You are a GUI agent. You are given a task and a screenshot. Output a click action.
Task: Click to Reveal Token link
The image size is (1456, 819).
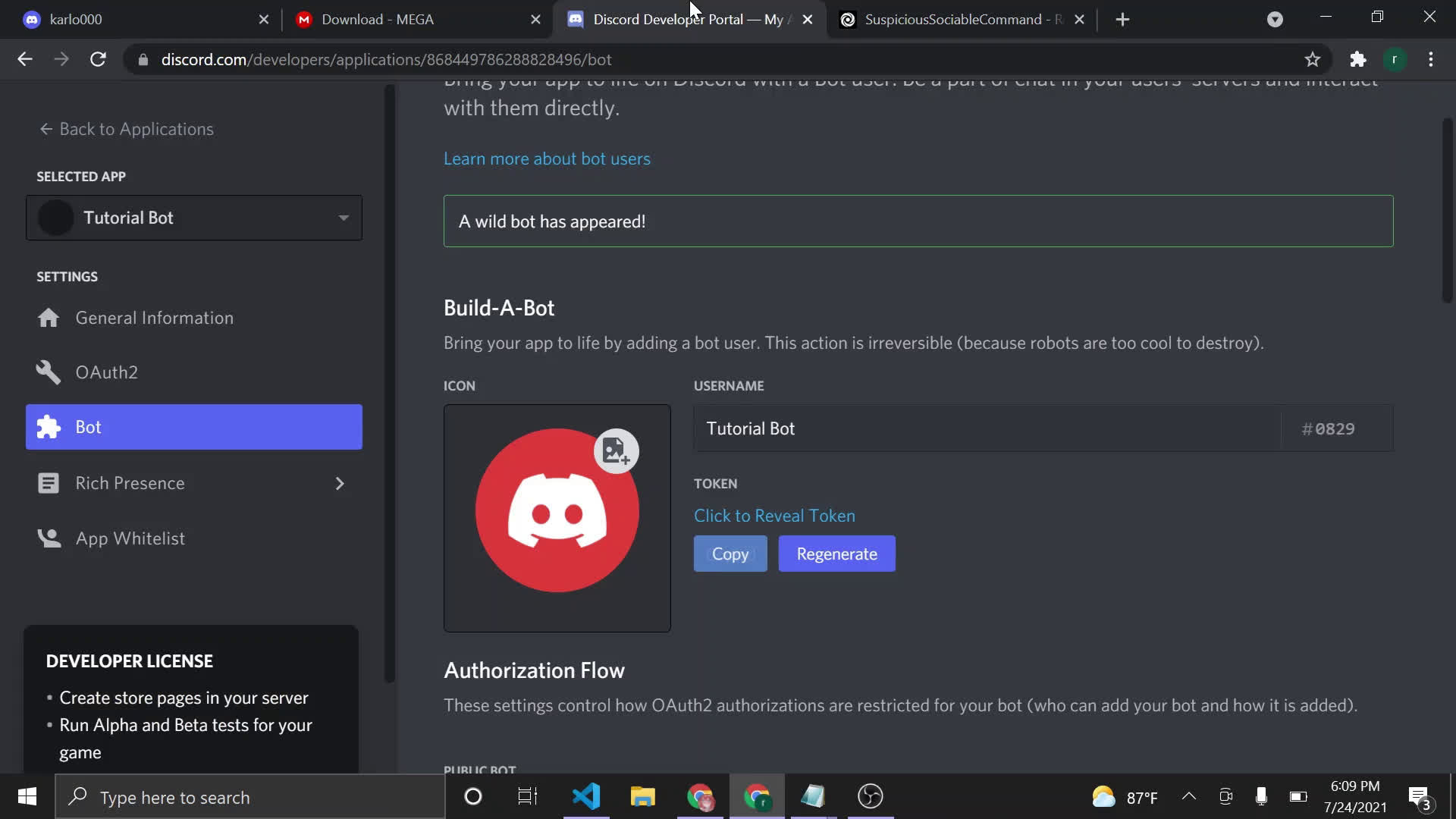[774, 516]
